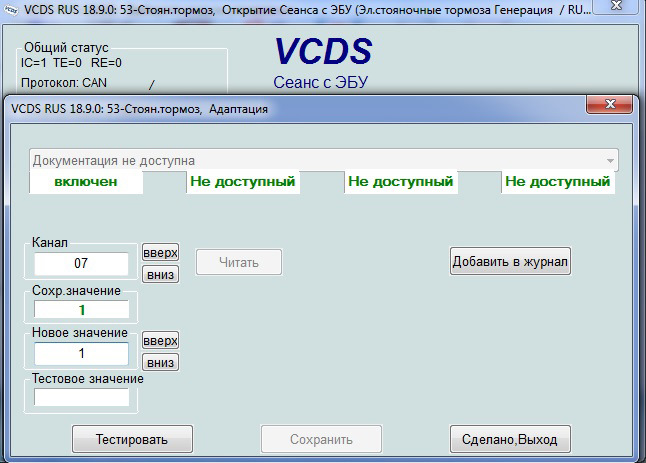The width and height of the screenshot is (646, 463).
Task: Close the main VCDS session window
Action: (x=616, y=5)
